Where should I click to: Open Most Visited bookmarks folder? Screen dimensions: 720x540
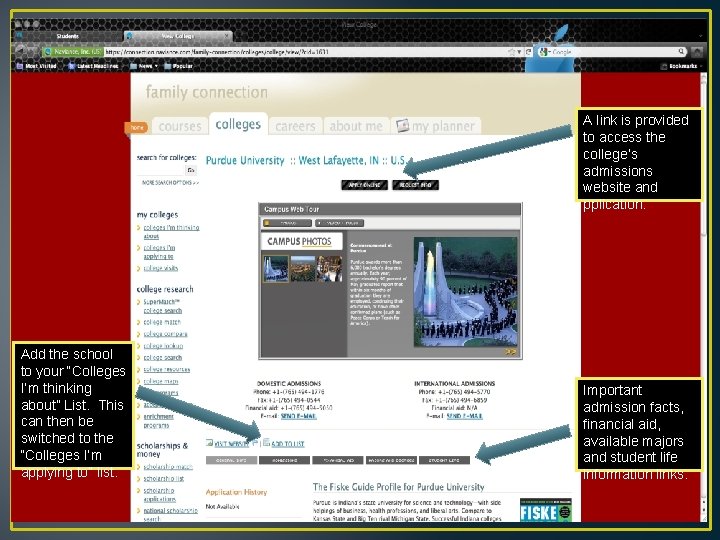coord(36,66)
